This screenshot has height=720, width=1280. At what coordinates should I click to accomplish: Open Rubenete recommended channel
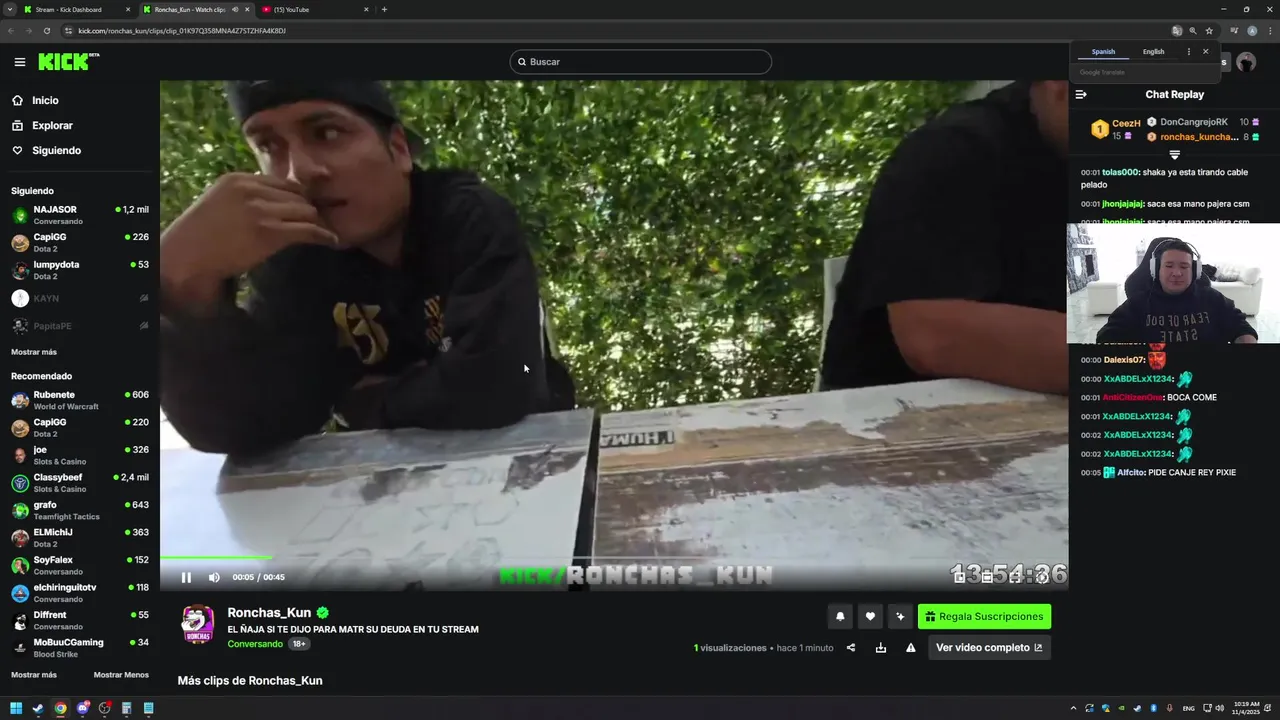tap(80, 400)
